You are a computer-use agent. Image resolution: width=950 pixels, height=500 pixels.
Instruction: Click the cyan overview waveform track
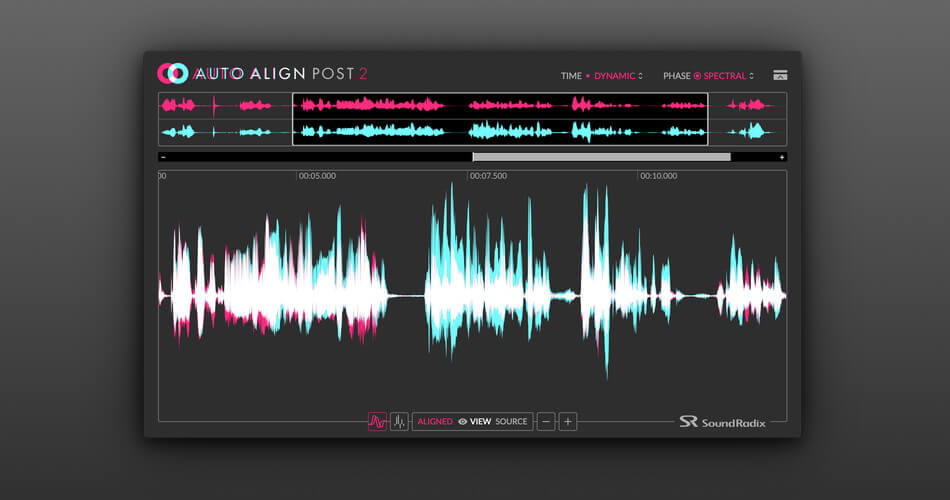tap(473, 132)
